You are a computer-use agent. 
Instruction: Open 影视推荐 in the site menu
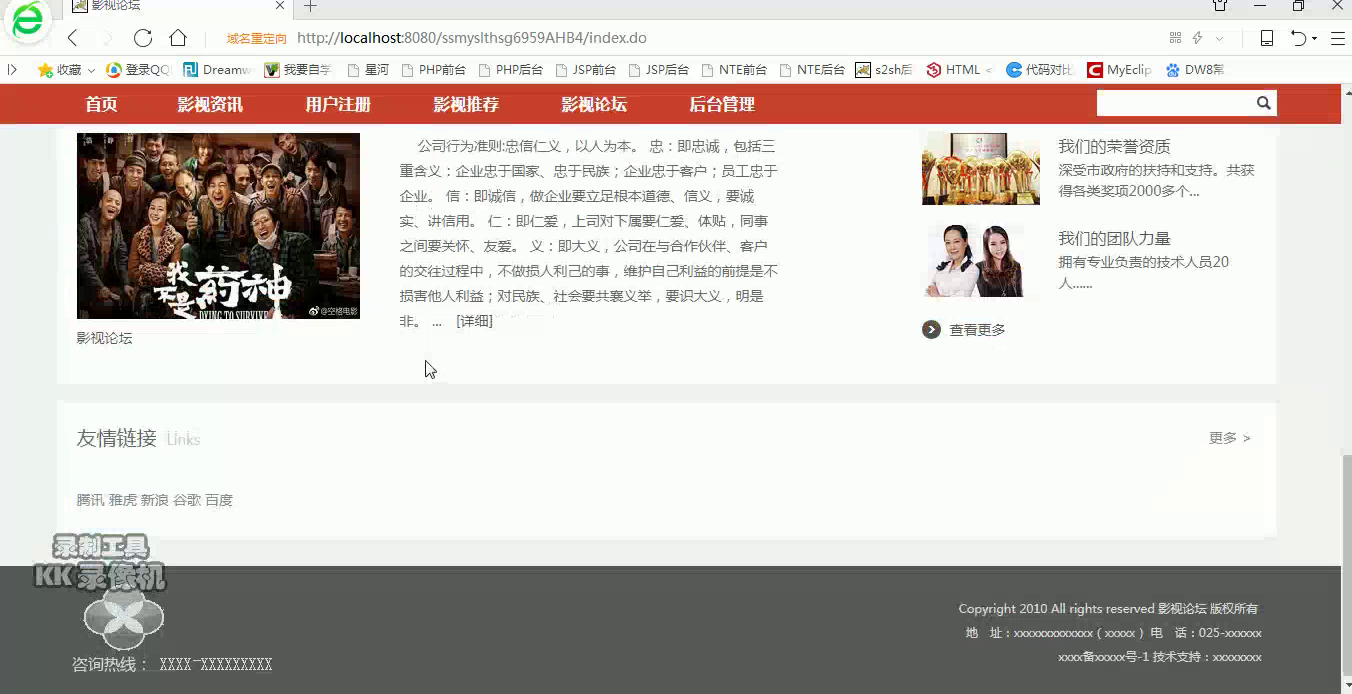[466, 104]
